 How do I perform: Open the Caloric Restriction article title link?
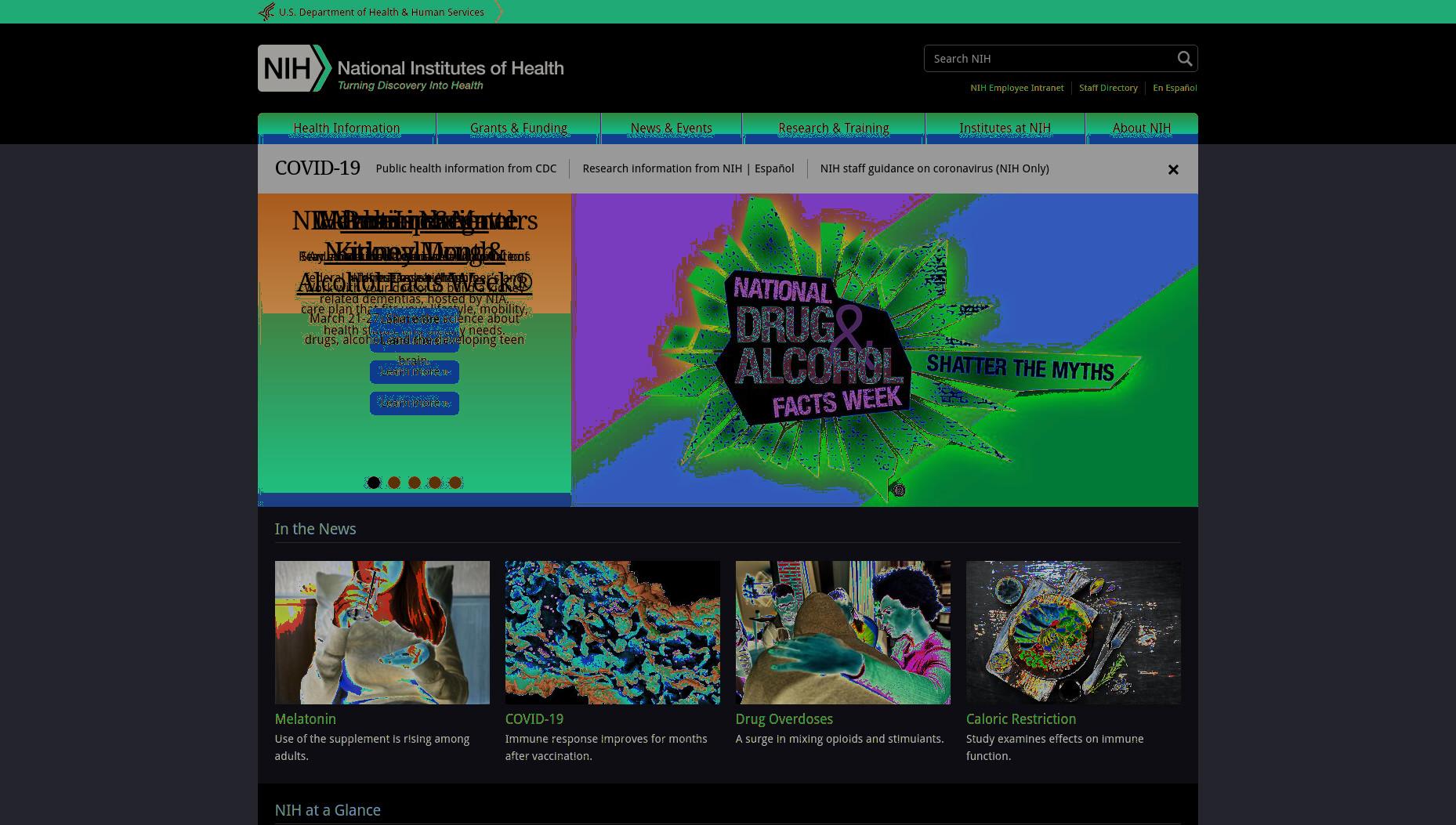(x=1021, y=719)
